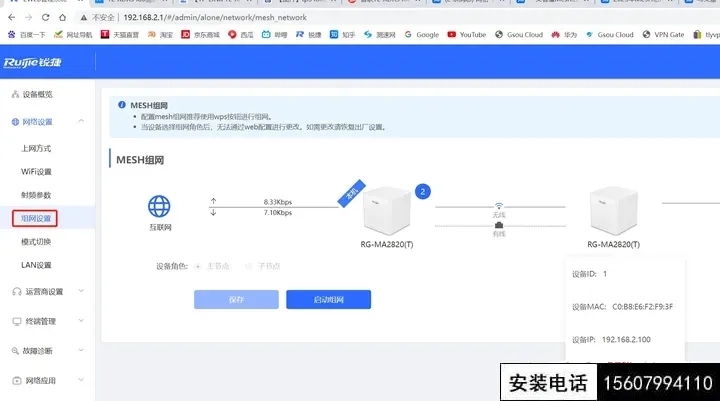Select the 子节点 radio button
This screenshot has height=401, width=720.
(248, 266)
